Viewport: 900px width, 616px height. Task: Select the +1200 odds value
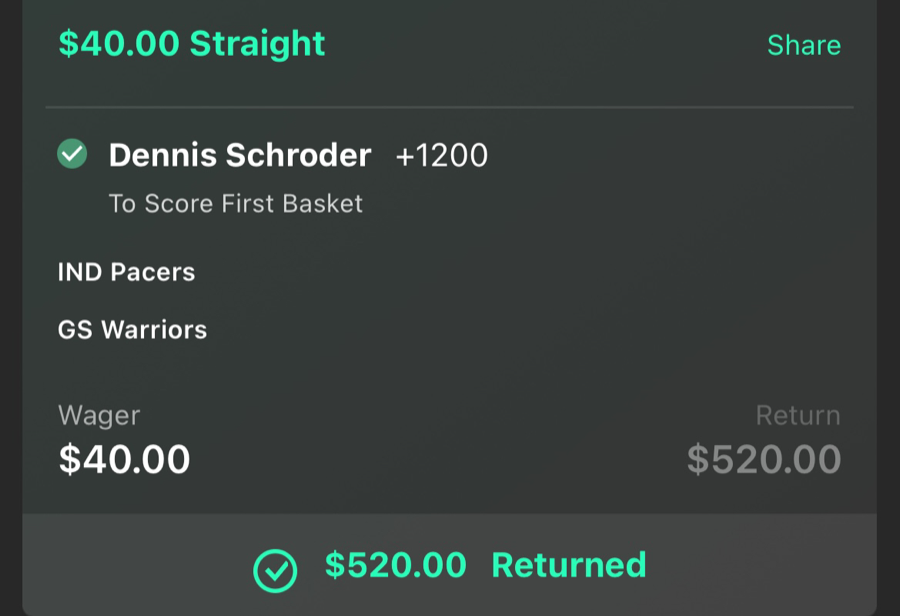point(441,154)
